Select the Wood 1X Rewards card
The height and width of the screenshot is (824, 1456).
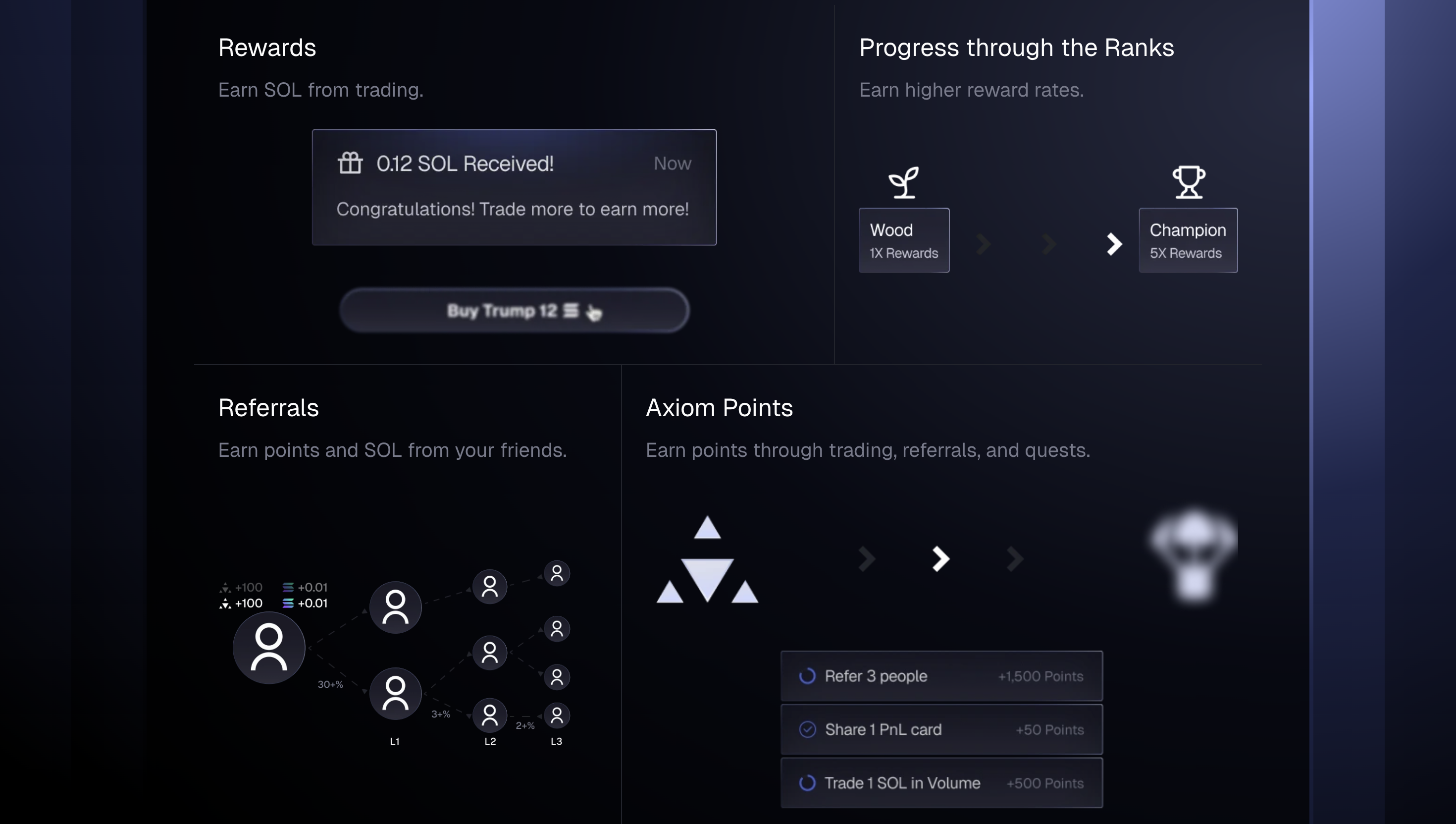(904, 240)
